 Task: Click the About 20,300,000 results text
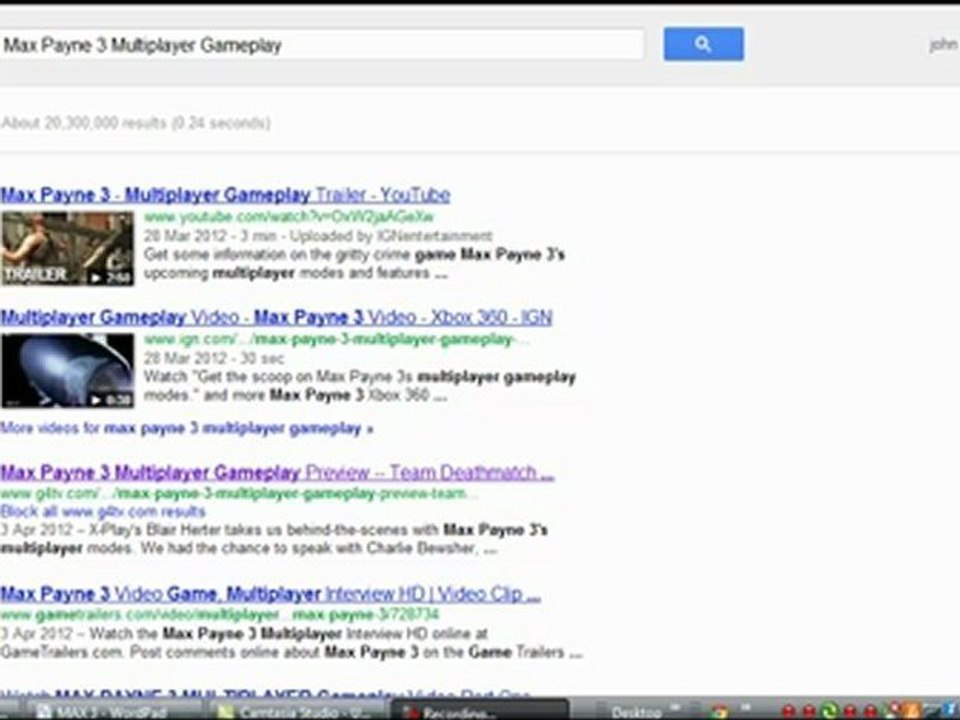(135, 123)
